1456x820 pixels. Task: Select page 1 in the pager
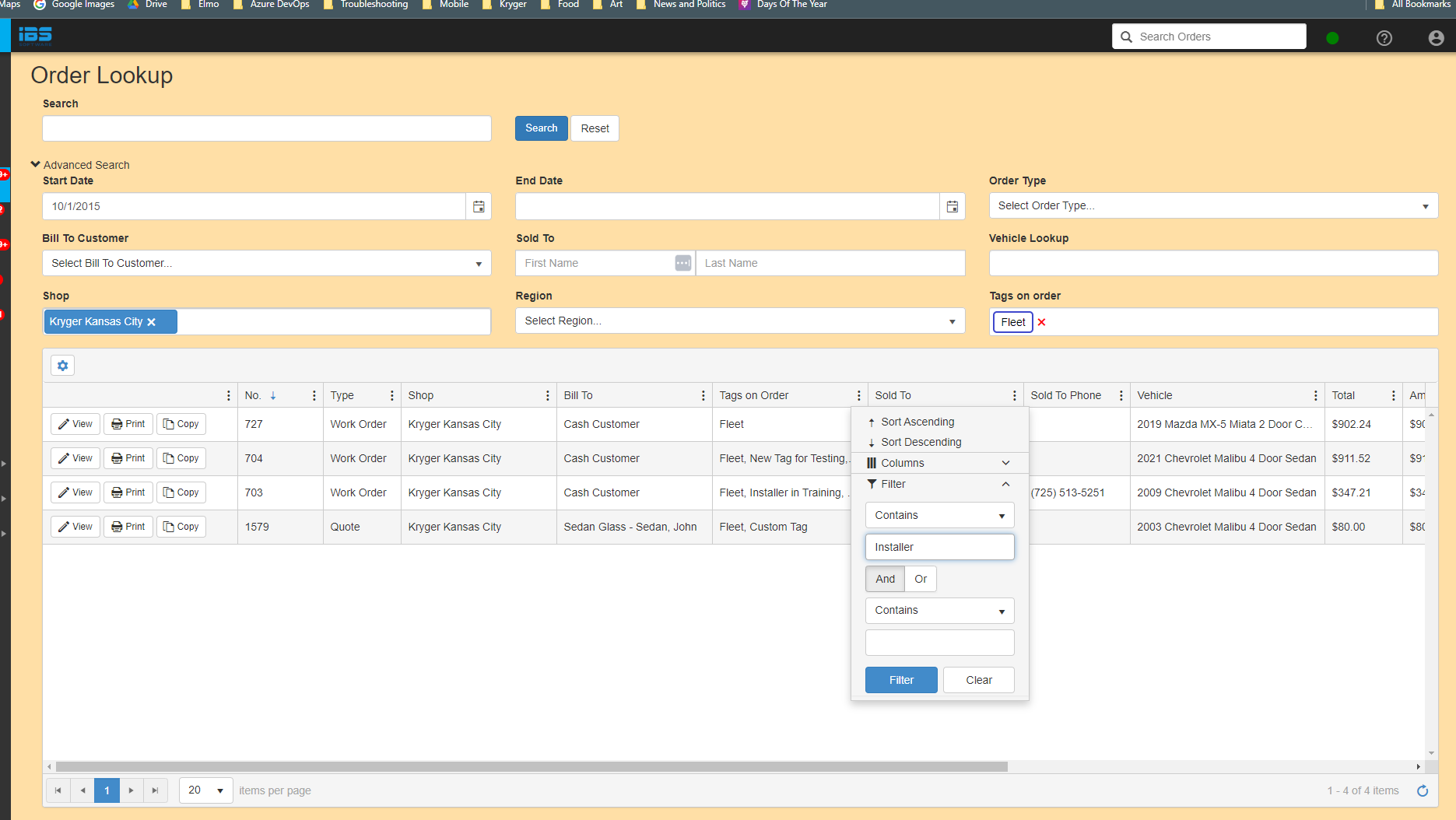coord(107,790)
